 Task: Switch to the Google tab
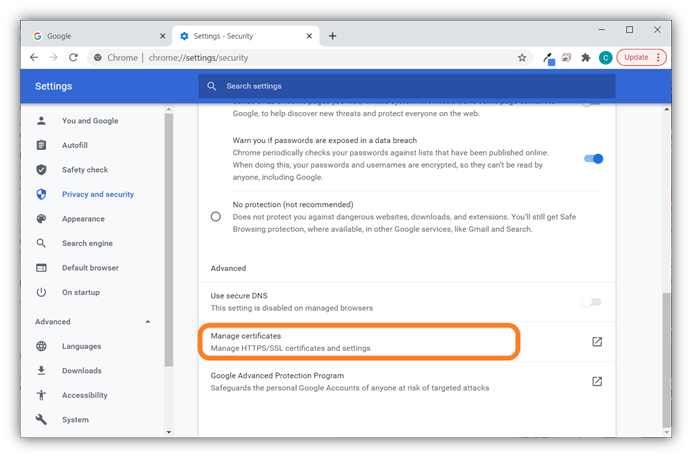coord(95,36)
